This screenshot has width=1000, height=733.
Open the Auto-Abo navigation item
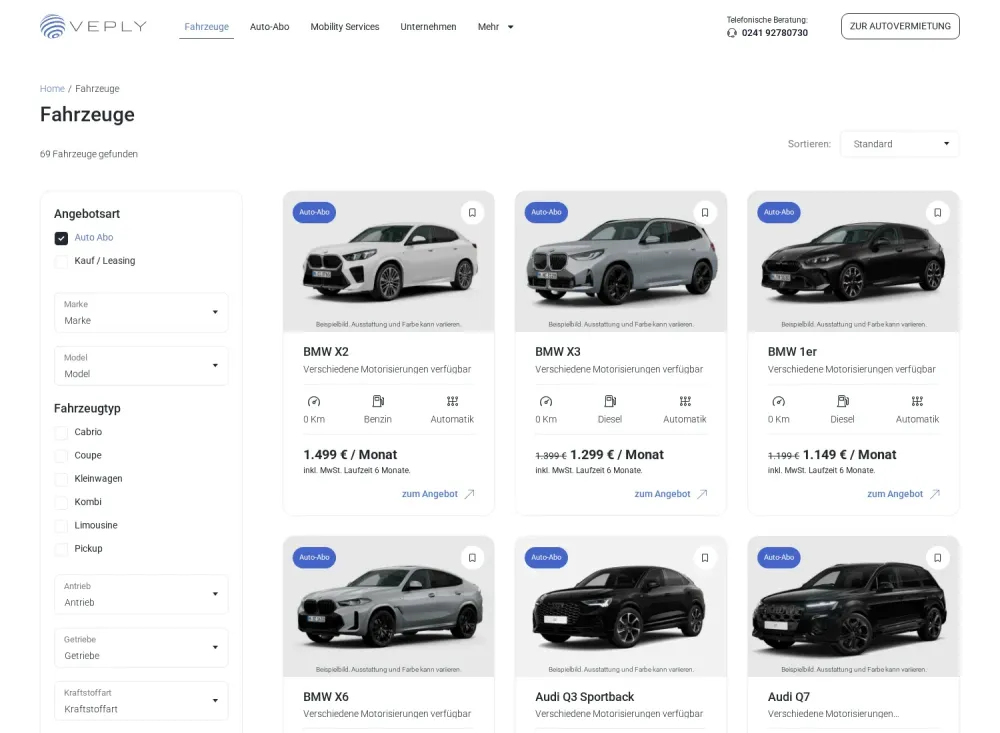269,27
